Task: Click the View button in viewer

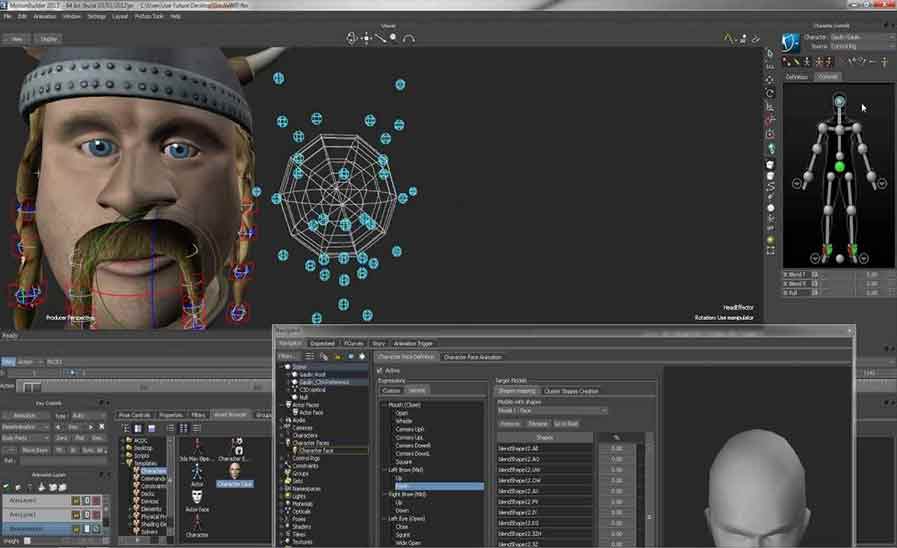Action: [x=17, y=39]
